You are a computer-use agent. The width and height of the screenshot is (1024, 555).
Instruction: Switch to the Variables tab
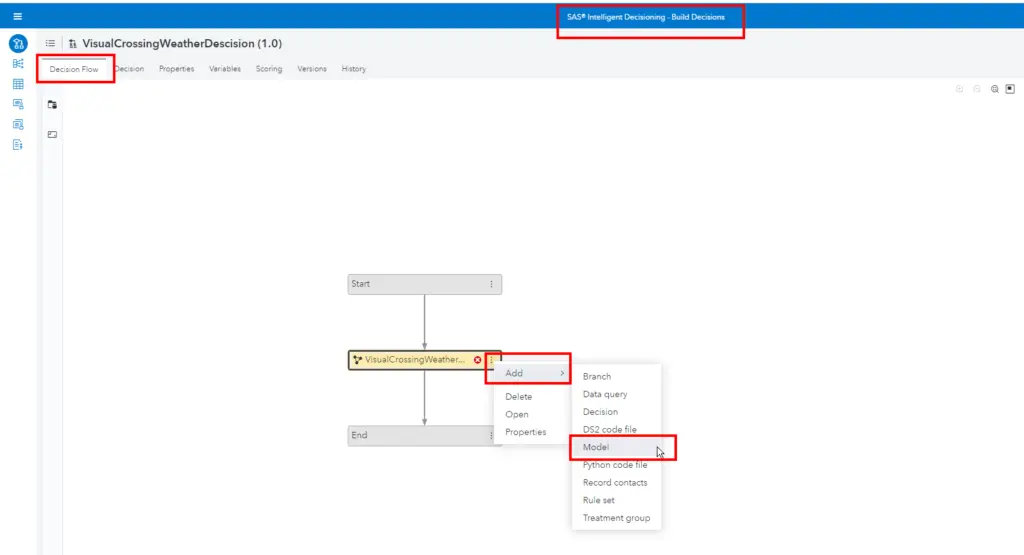[x=224, y=69]
